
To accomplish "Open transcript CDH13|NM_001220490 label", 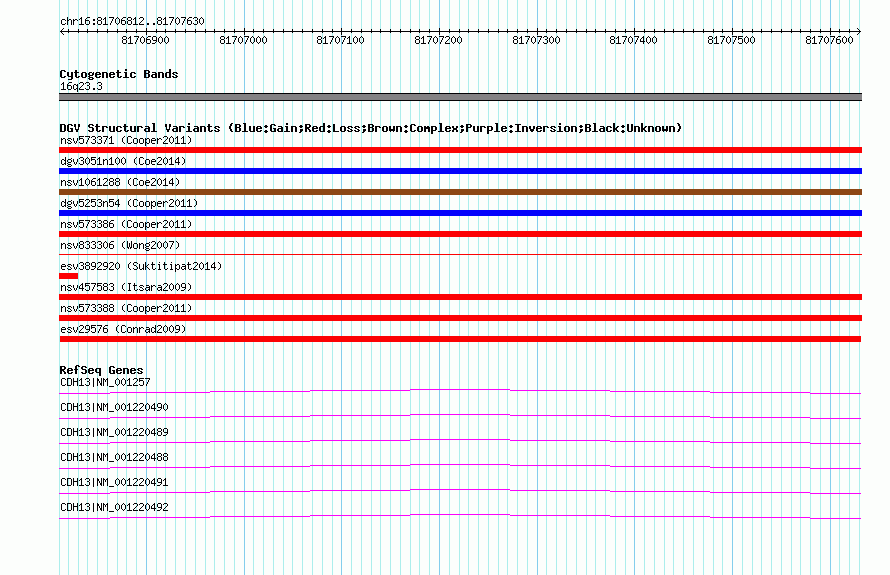I will point(114,408).
